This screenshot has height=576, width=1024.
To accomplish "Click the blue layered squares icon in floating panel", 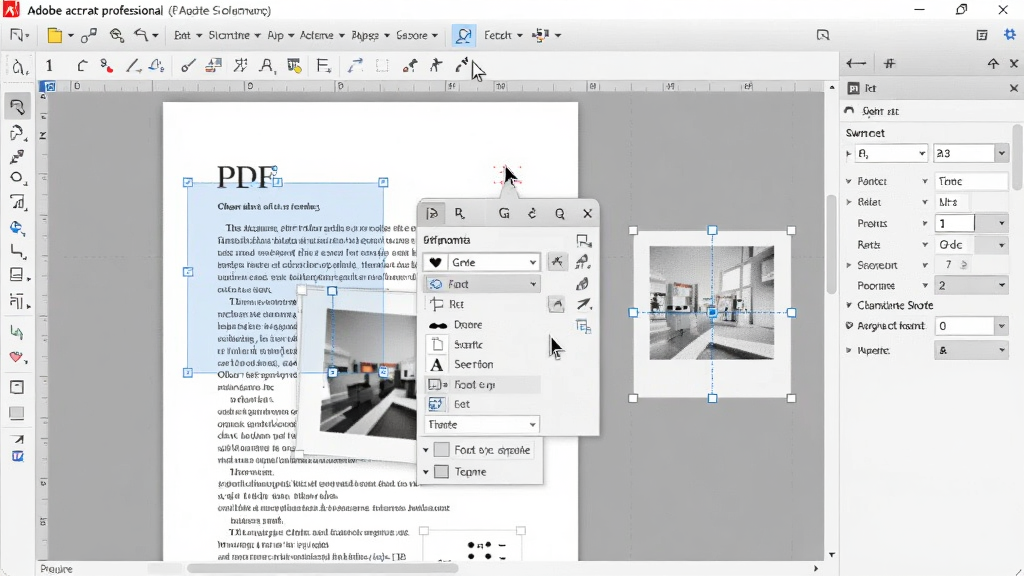I will tap(583, 326).
